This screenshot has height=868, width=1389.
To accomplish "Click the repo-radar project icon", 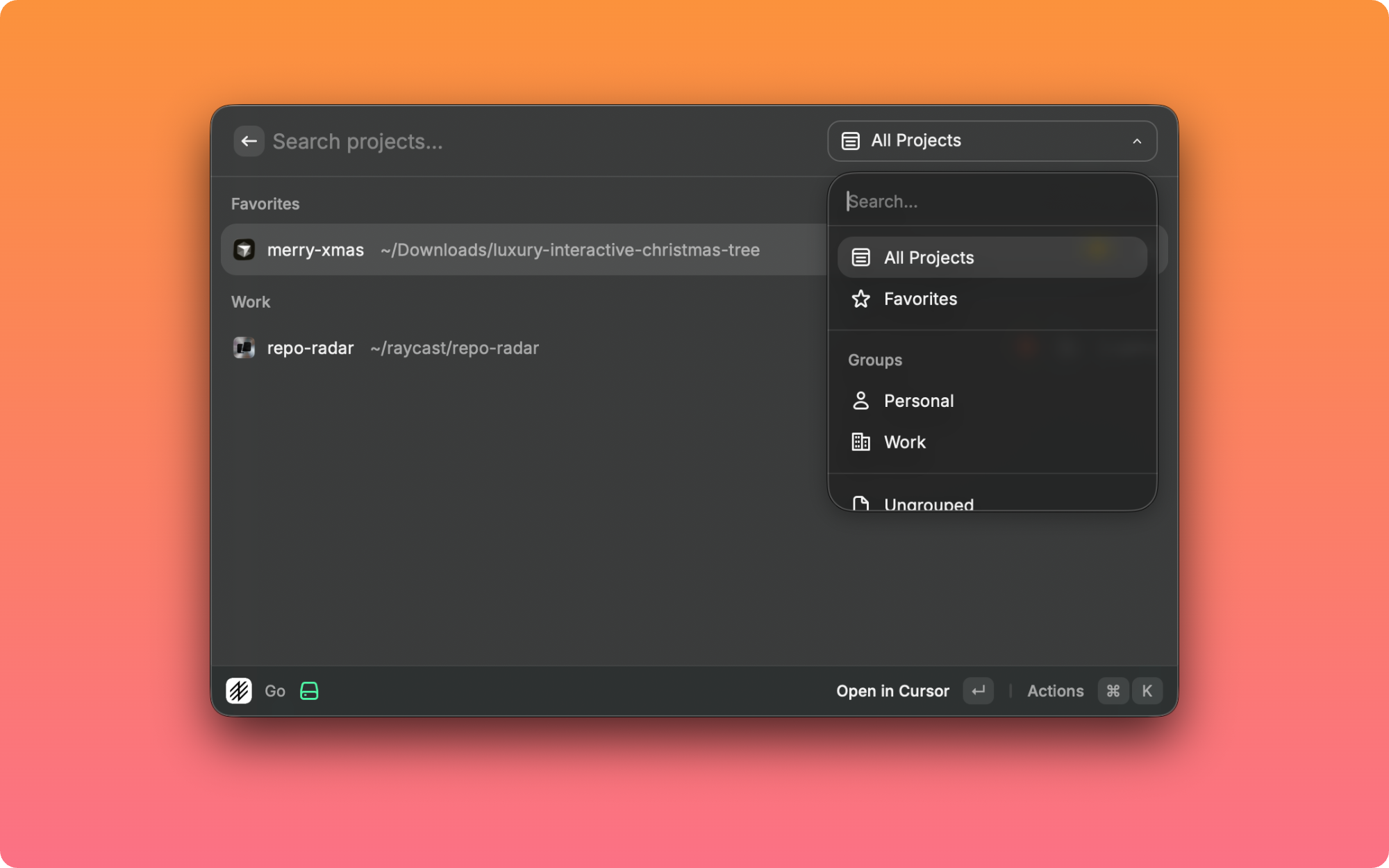I will tap(245, 348).
